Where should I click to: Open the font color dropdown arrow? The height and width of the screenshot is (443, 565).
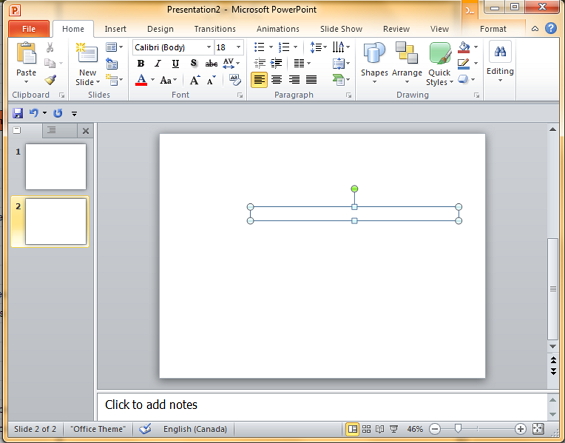152,80
